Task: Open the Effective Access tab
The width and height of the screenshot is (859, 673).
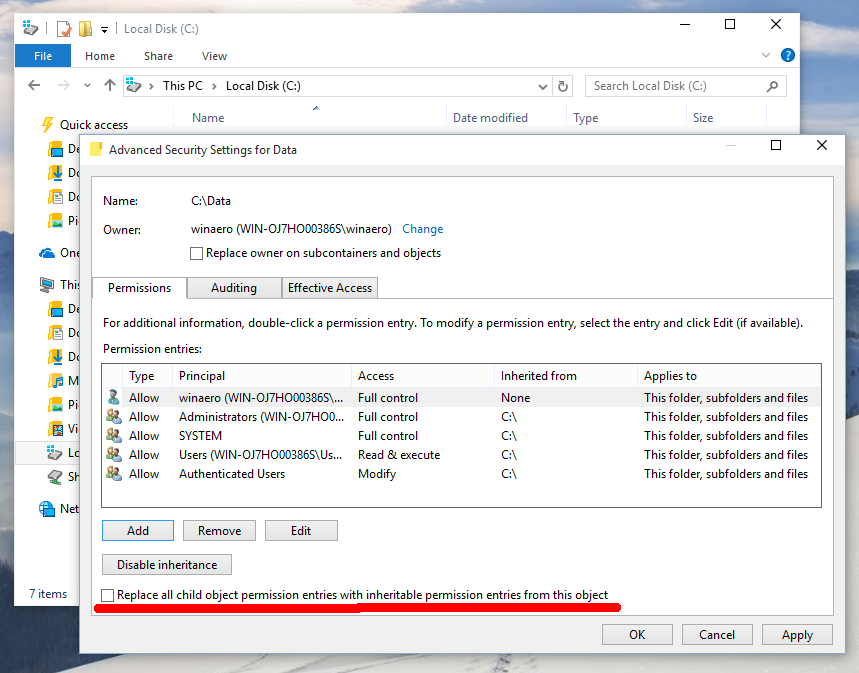Action: [x=329, y=287]
